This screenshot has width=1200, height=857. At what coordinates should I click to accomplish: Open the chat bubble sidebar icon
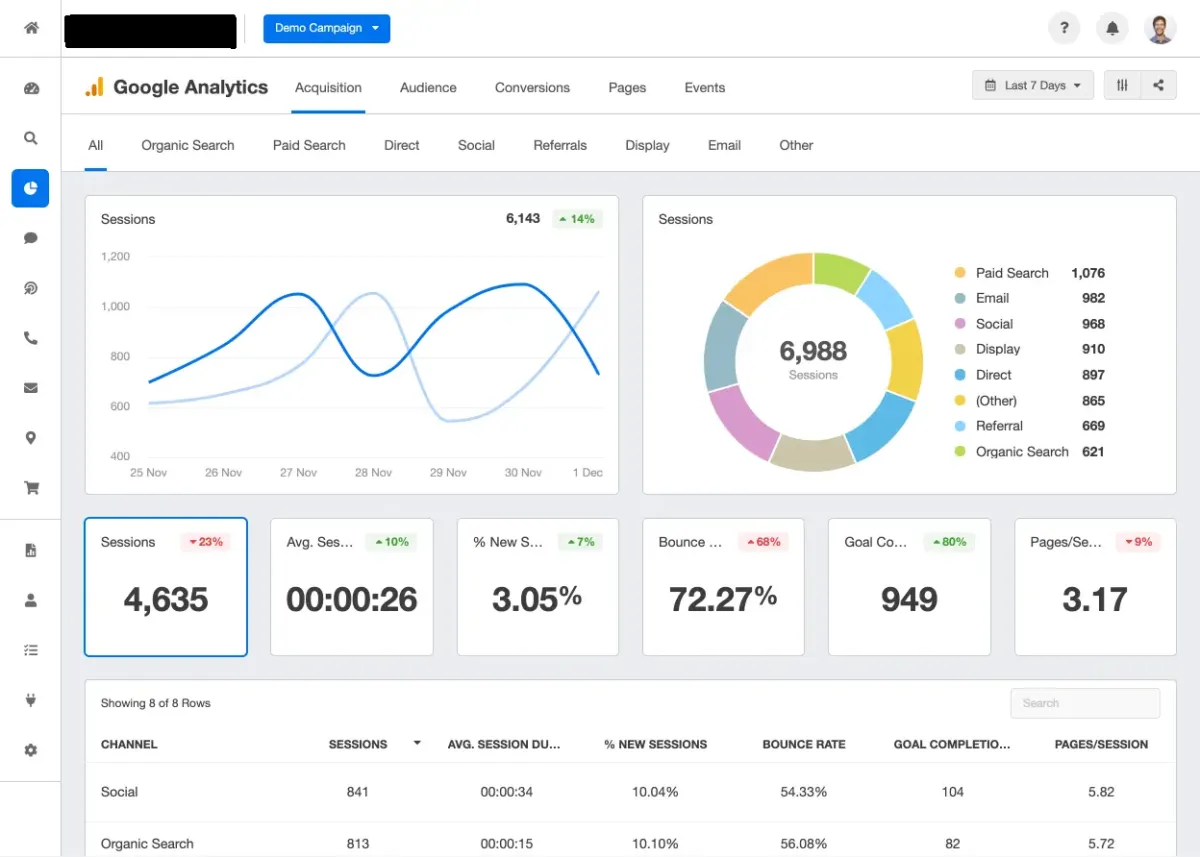[31, 238]
